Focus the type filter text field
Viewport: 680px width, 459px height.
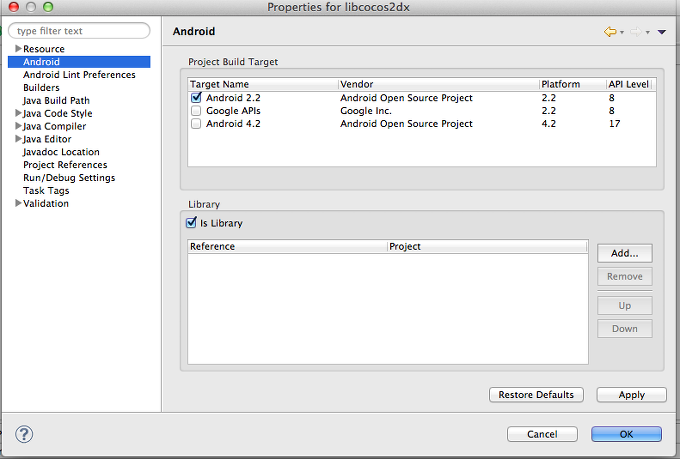(79, 31)
